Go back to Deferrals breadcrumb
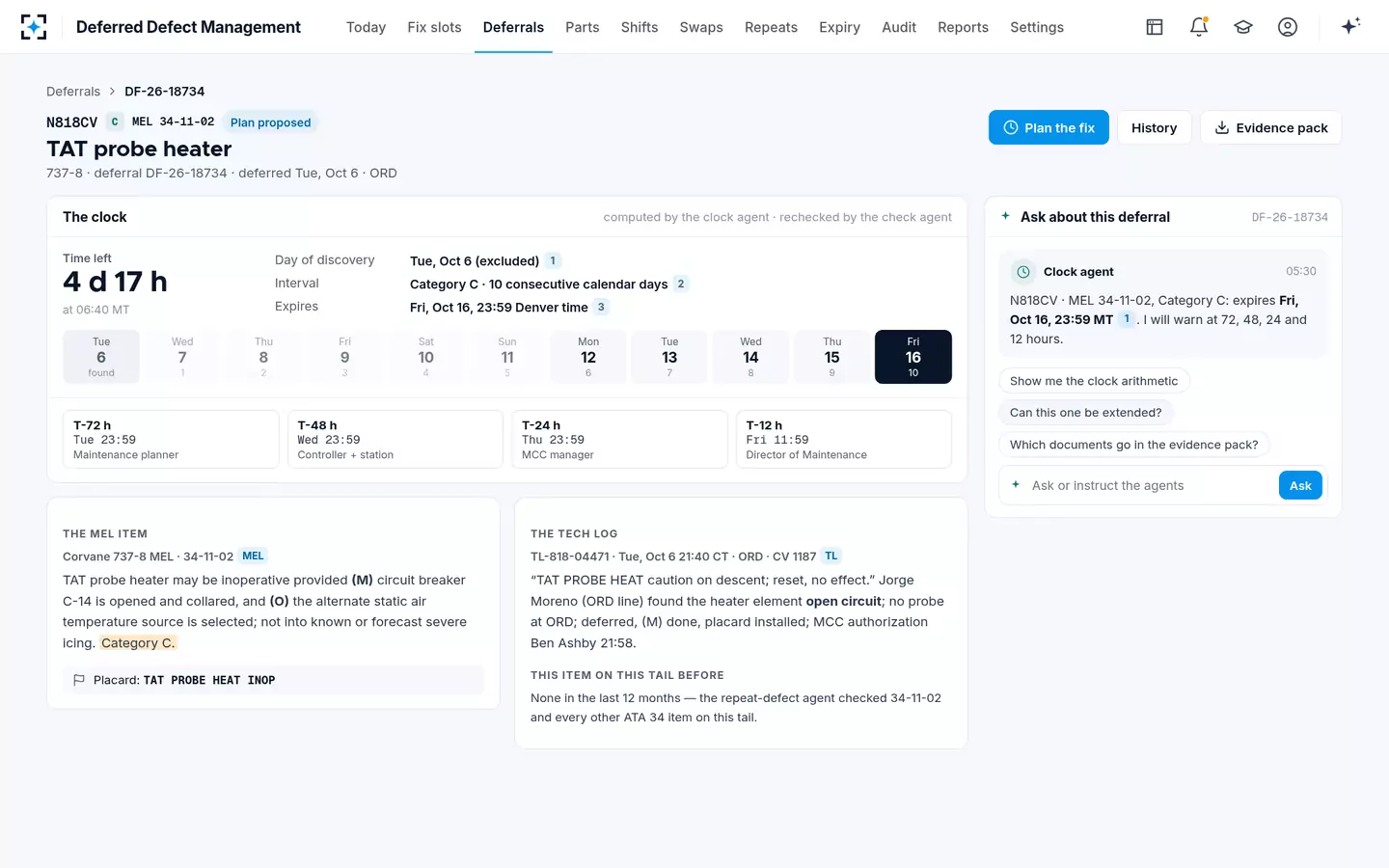 click(x=73, y=92)
